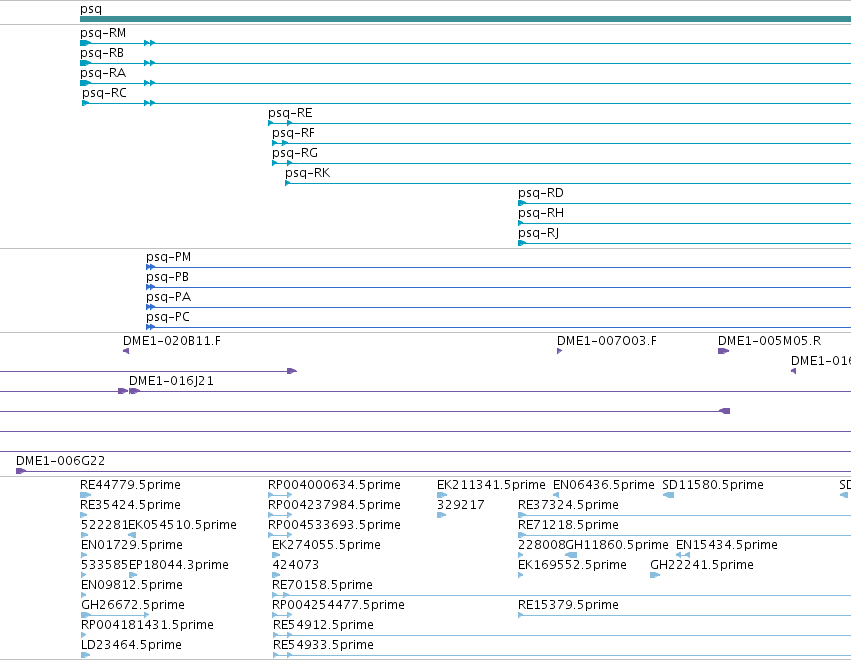Image resolution: width=851 pixels, height=660 pixels.
Task: Select EST LD23464.5prime
Action: coord(131,645)
